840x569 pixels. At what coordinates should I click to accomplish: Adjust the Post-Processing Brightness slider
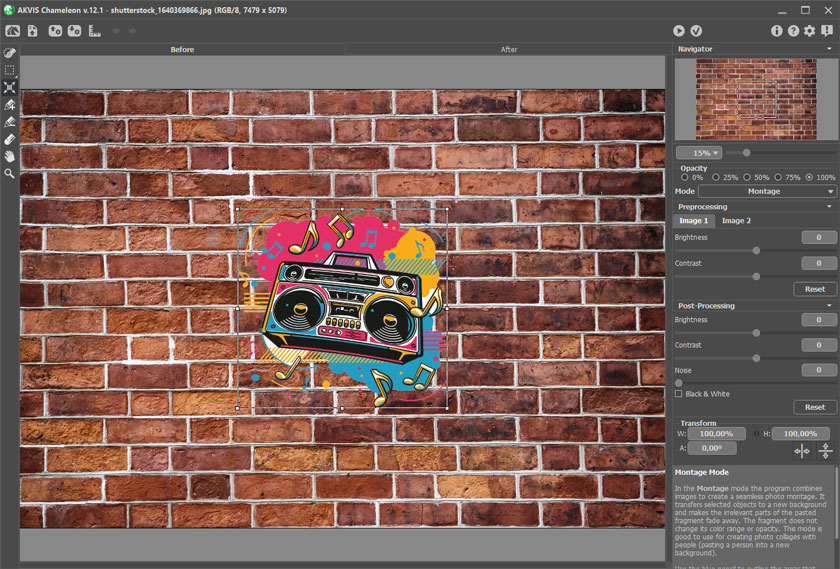(756, 333)
